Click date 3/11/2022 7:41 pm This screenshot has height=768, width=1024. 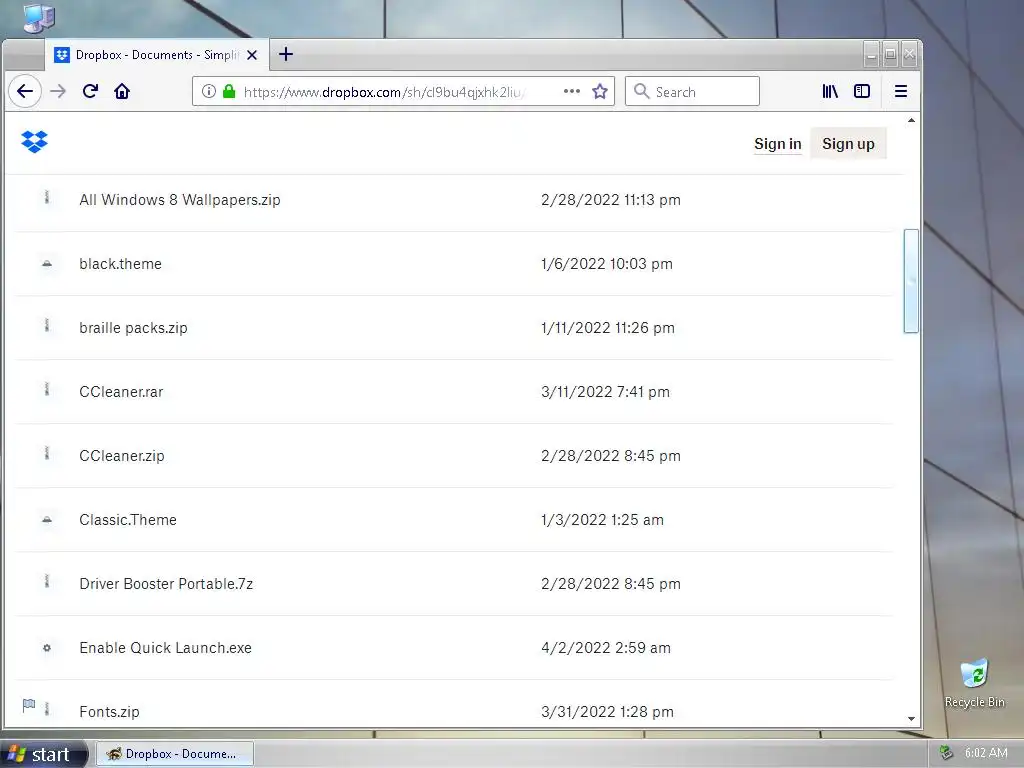coord(605,392)
